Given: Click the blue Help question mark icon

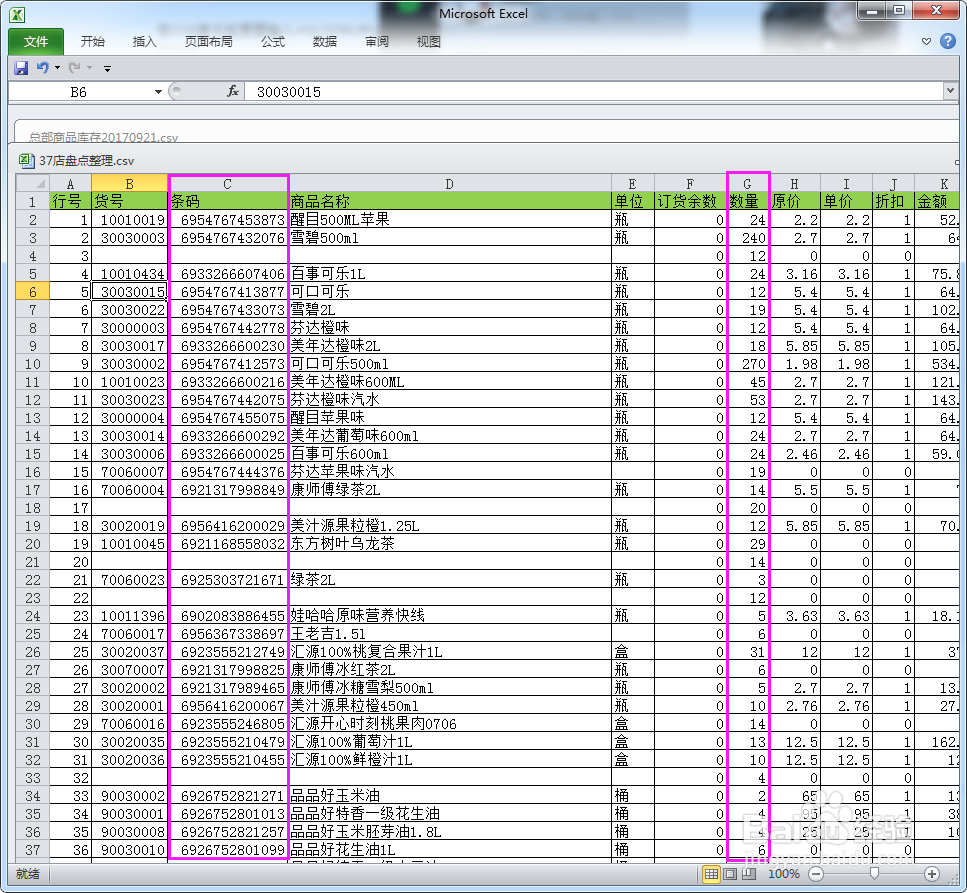Looking at the screenshot, I should pos(948,41).
